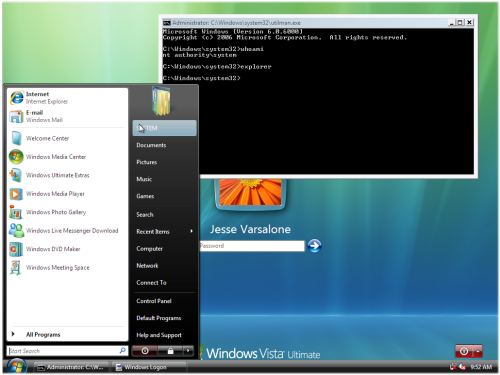The height and width of the screenshot is (375, 500).
Task: Open the Welcome Center icon
Action: (16, 138)
